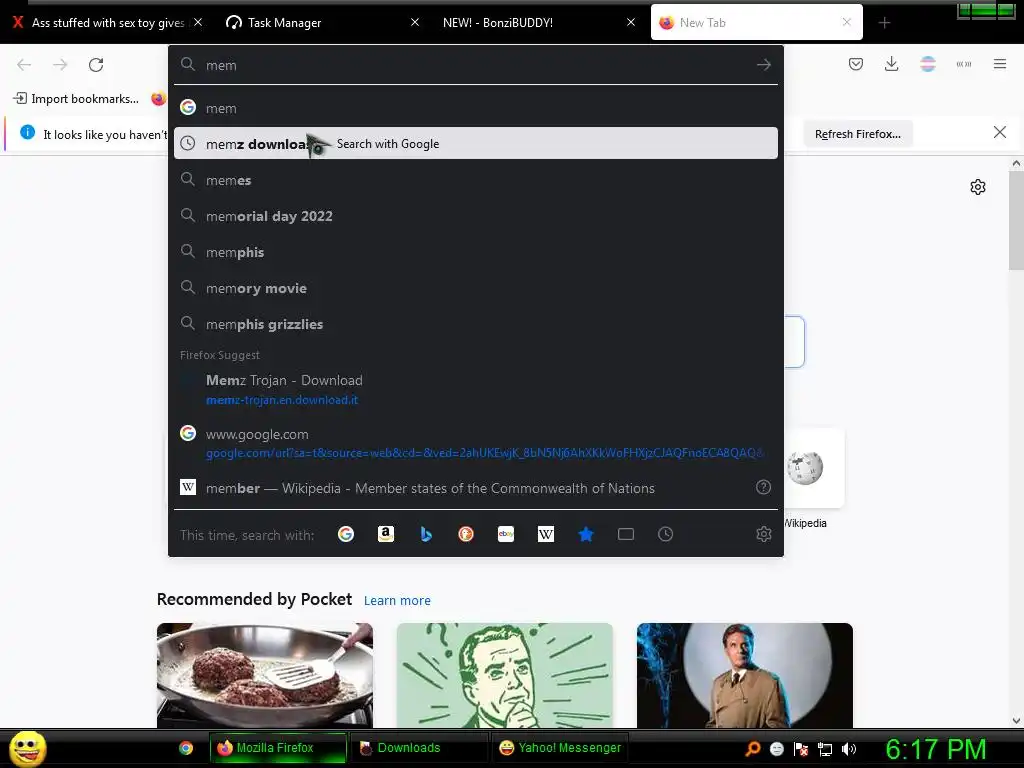This screenshot has width=1024, height=768.
Task: Select memphis search suggestion
Action: (475, 251)
